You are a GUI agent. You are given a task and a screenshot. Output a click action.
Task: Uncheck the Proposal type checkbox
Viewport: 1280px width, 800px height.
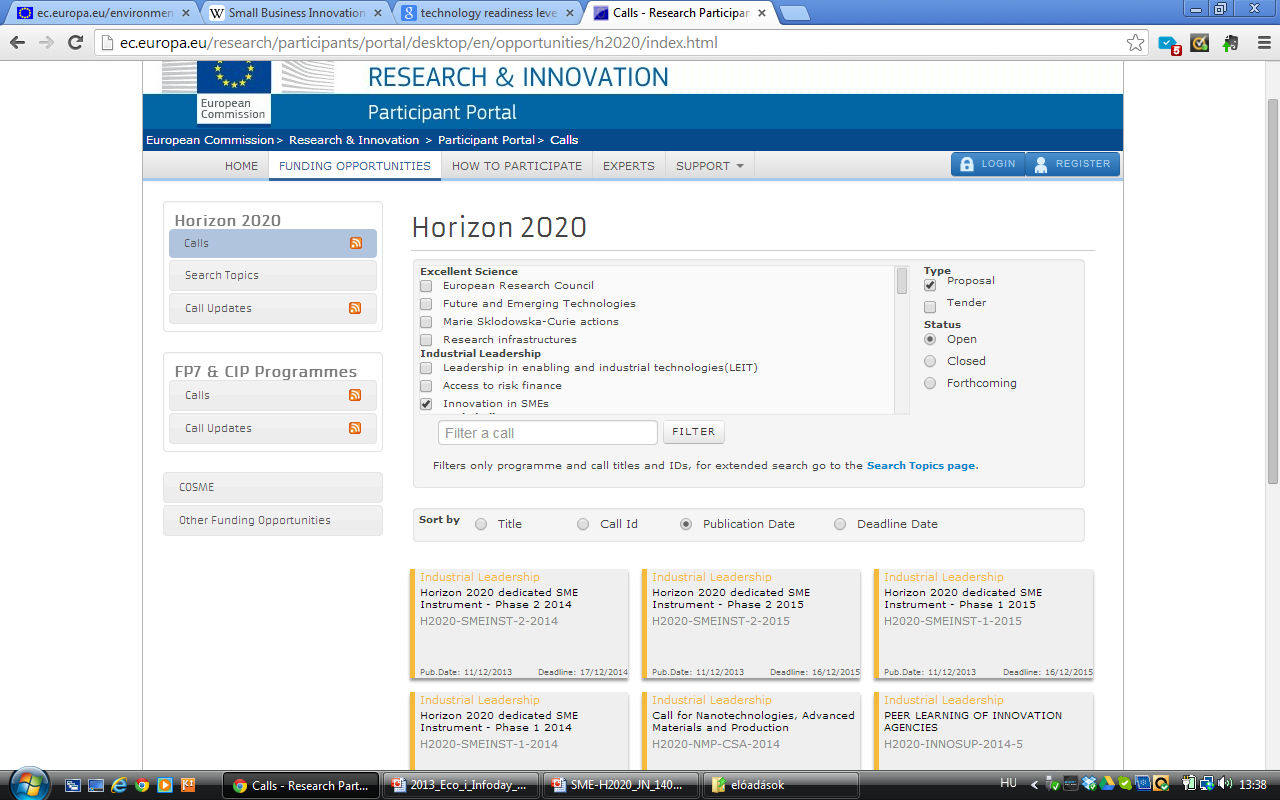click(x=930, y=285)
